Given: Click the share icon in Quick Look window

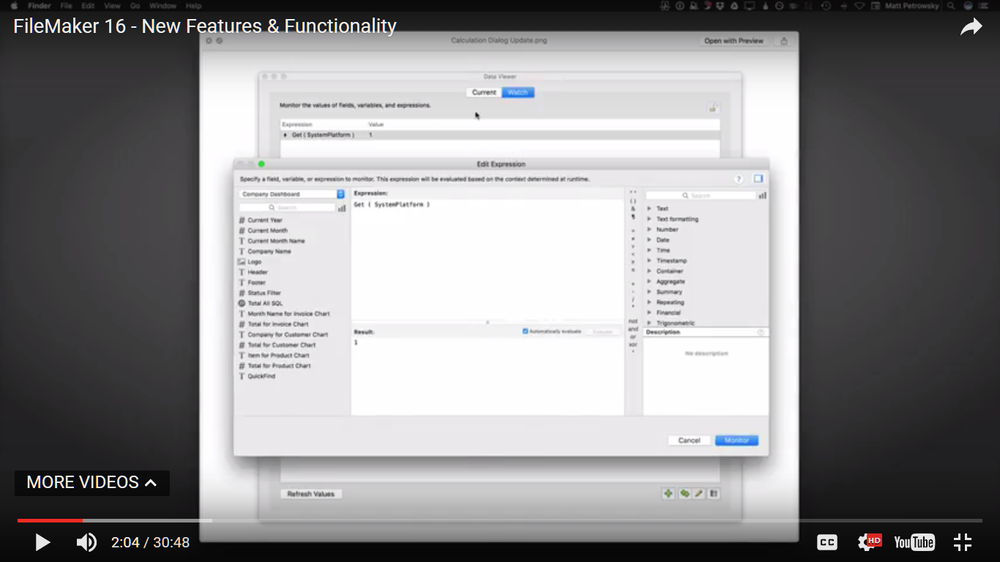Looking at the screenshot, I should (x=784, y=41).
